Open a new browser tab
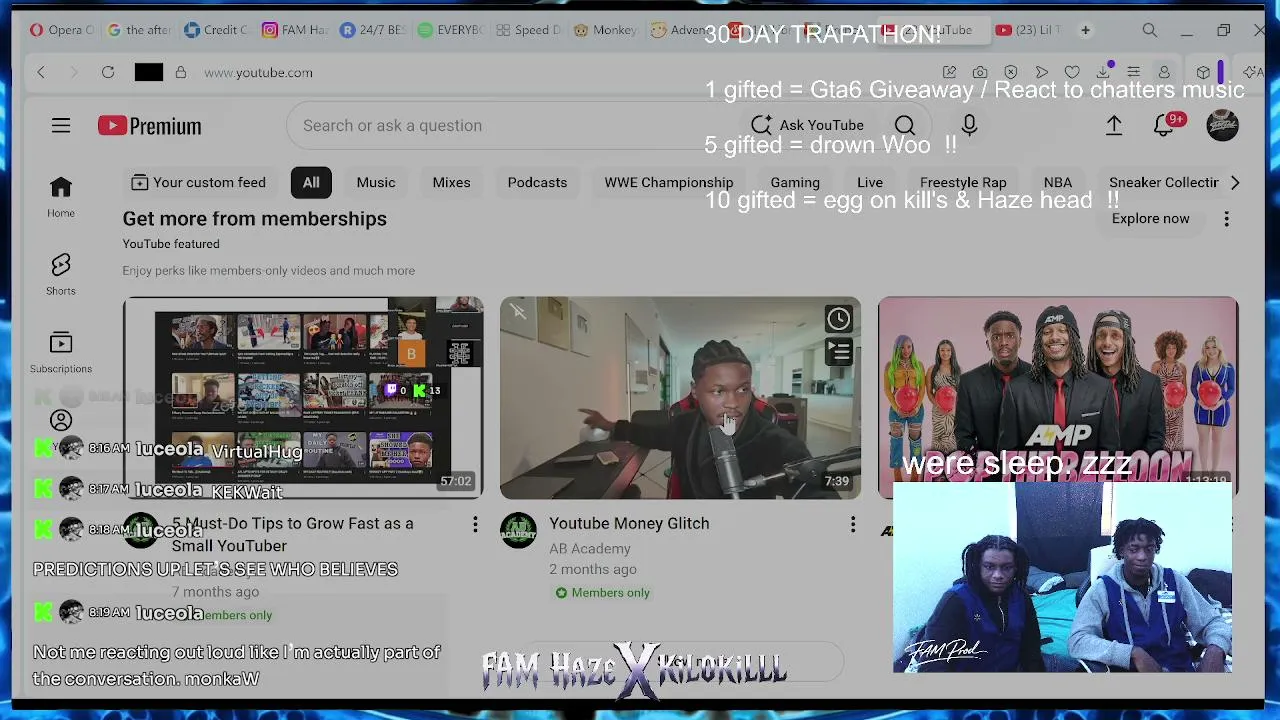This screenshot has width=1280, height=720. click(x=1085, y=30)
